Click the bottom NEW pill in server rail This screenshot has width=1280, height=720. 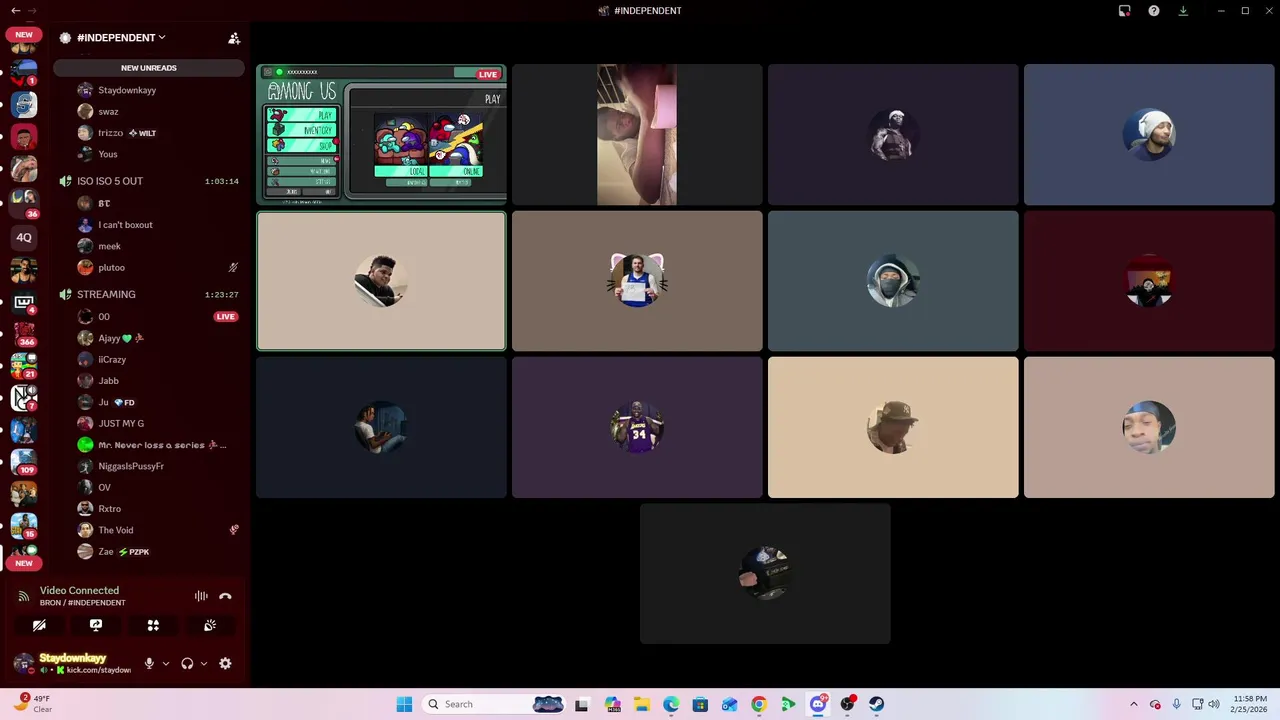(24, 563)
